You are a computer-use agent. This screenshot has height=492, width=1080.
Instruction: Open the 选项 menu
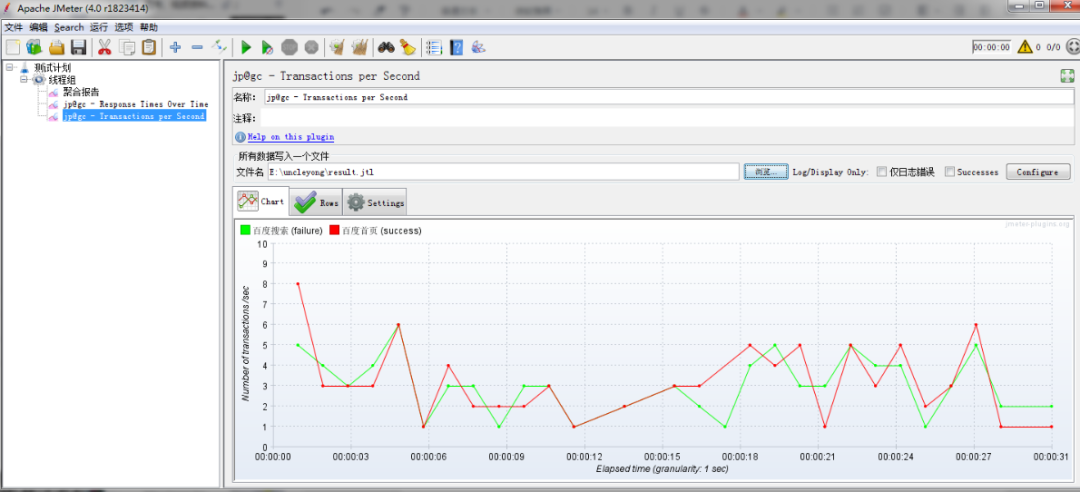(x=124, y=28)
